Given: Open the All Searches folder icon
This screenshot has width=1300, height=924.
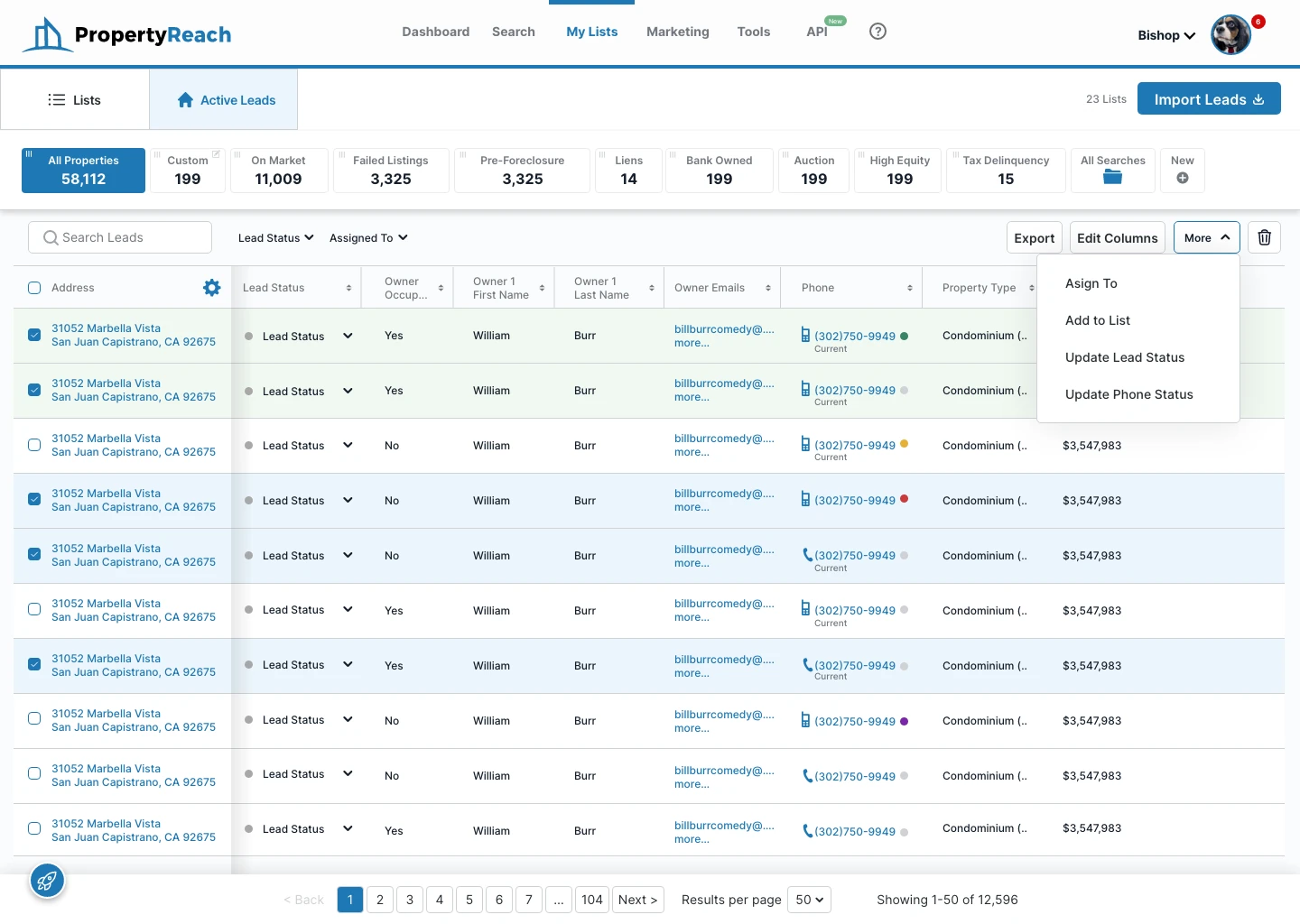Looking at the screenshot, I should point(1112,177).
